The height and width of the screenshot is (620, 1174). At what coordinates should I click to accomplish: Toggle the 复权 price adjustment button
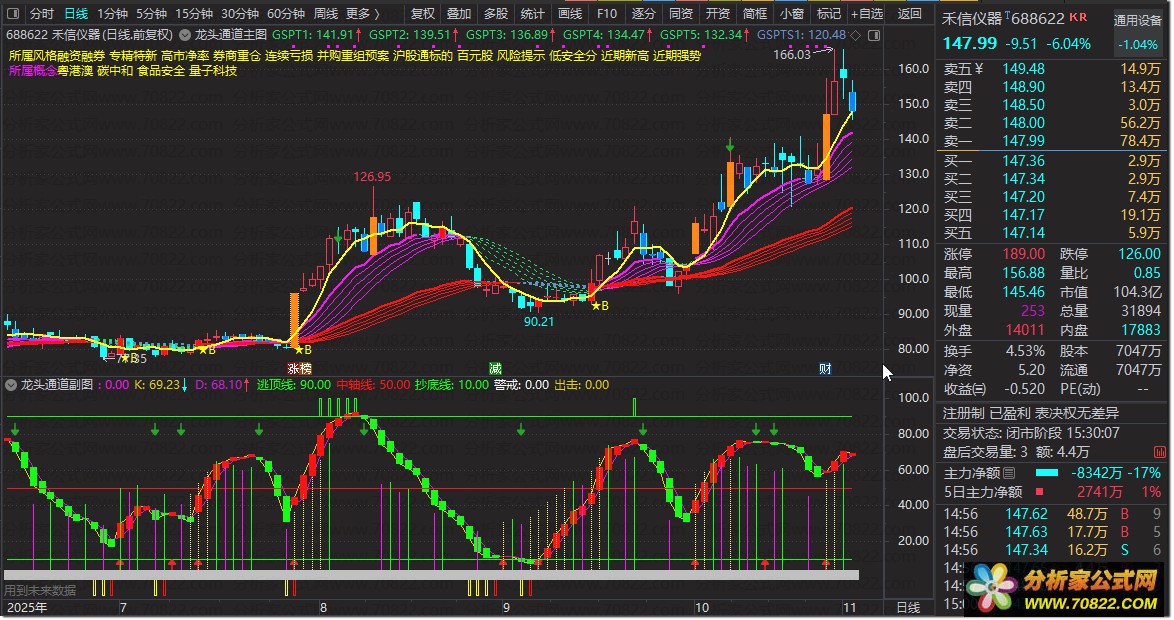point(423,14)
